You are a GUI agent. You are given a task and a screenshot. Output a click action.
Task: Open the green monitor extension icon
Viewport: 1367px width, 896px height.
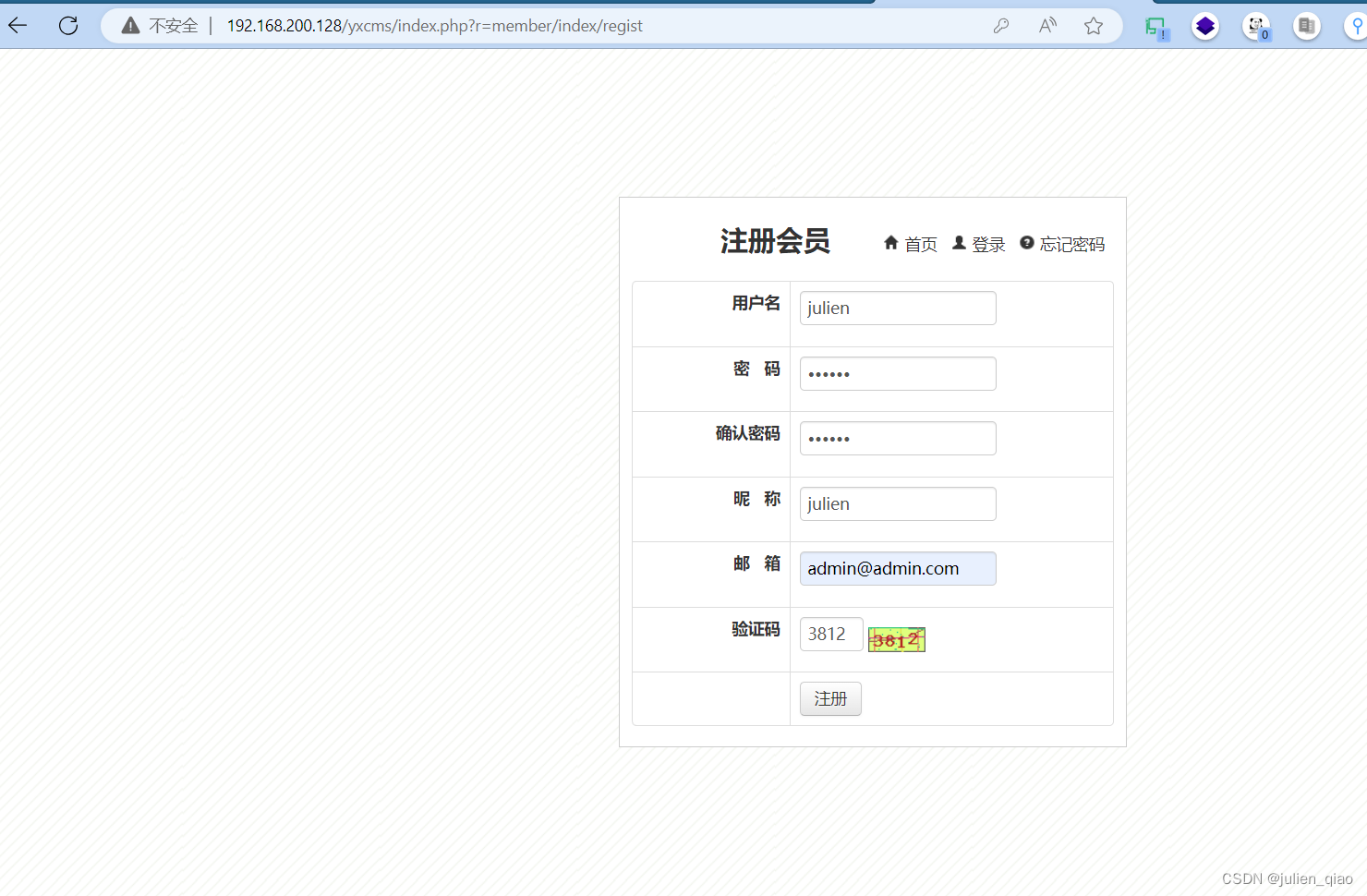(x=1156, y=28)
